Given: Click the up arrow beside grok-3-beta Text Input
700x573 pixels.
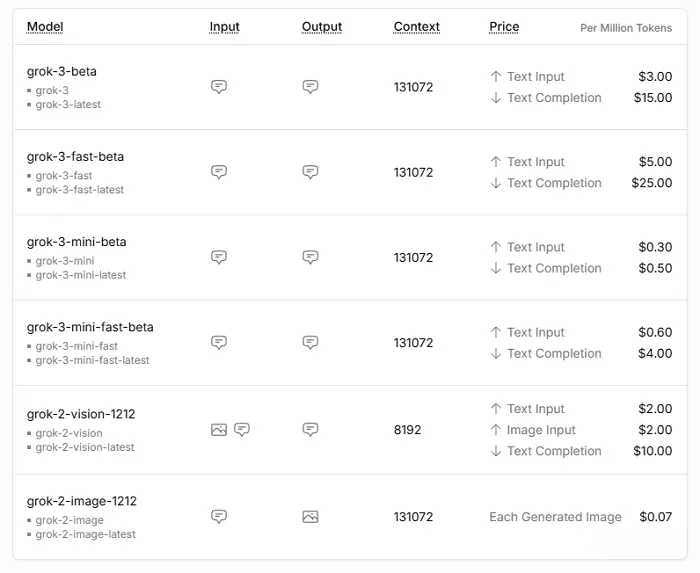Looking at the screenshot, I should (x=496, y=76).
